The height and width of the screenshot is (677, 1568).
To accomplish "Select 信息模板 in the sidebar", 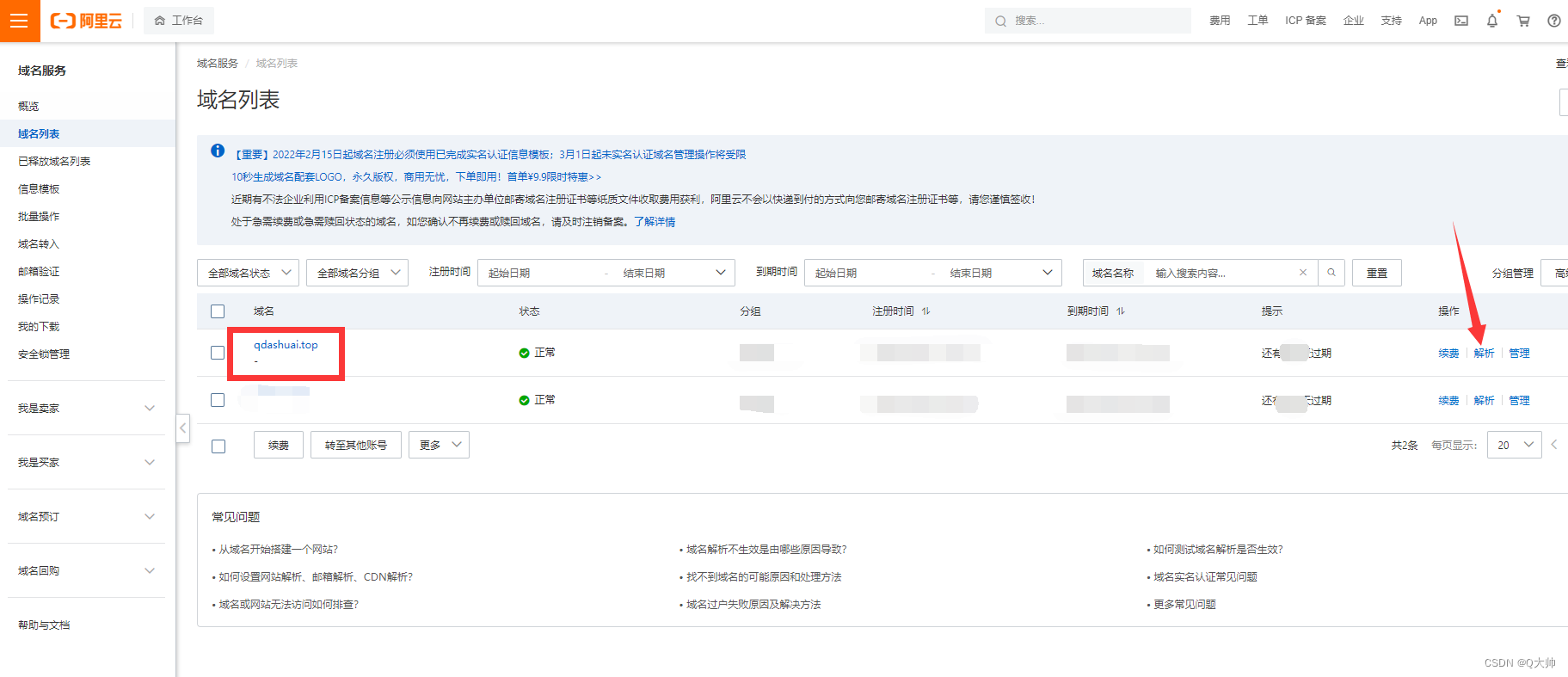I will pyautogui.click(x=39, y=188).
